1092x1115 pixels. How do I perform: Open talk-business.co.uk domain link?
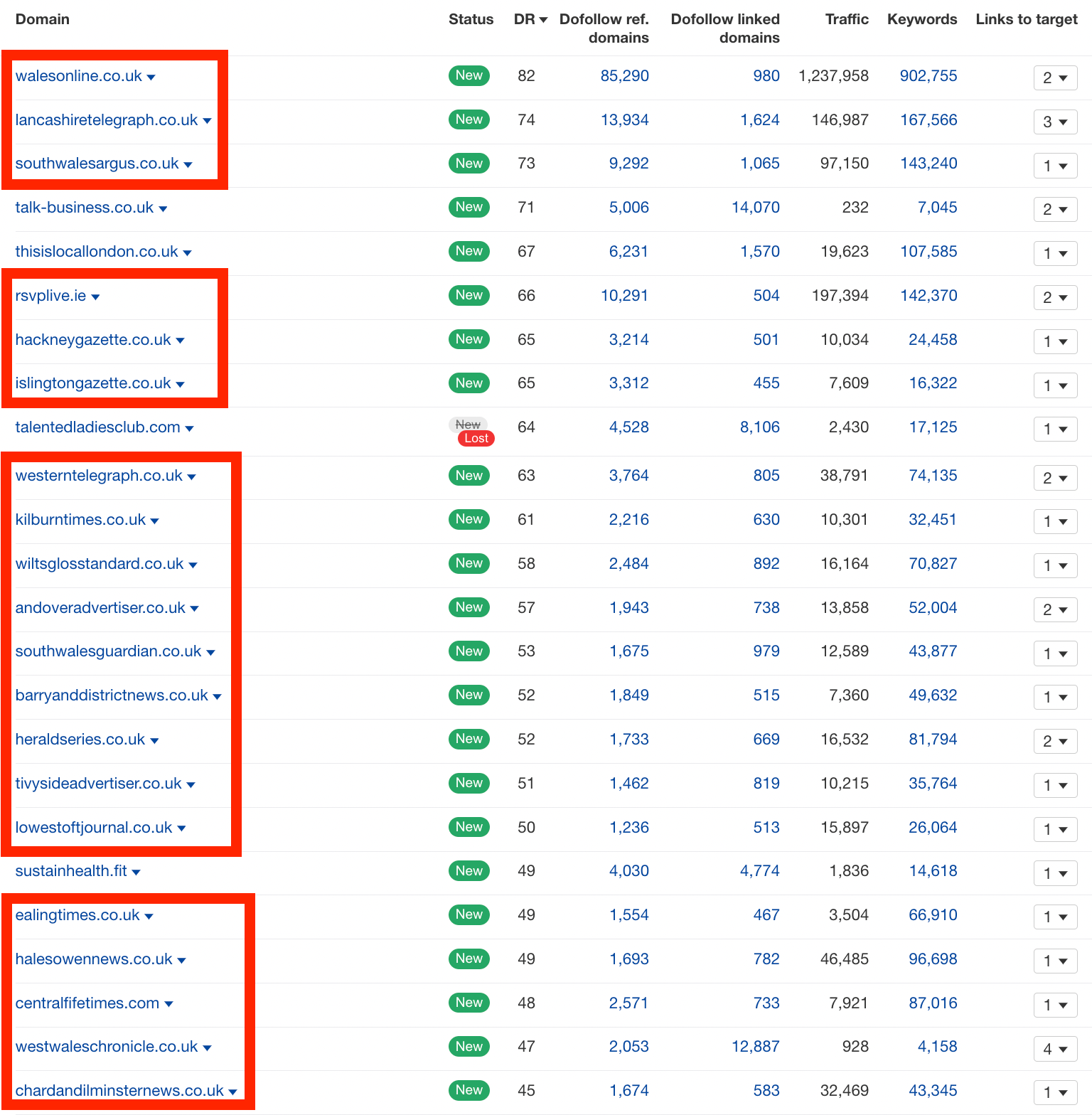[x=85, y=208]
